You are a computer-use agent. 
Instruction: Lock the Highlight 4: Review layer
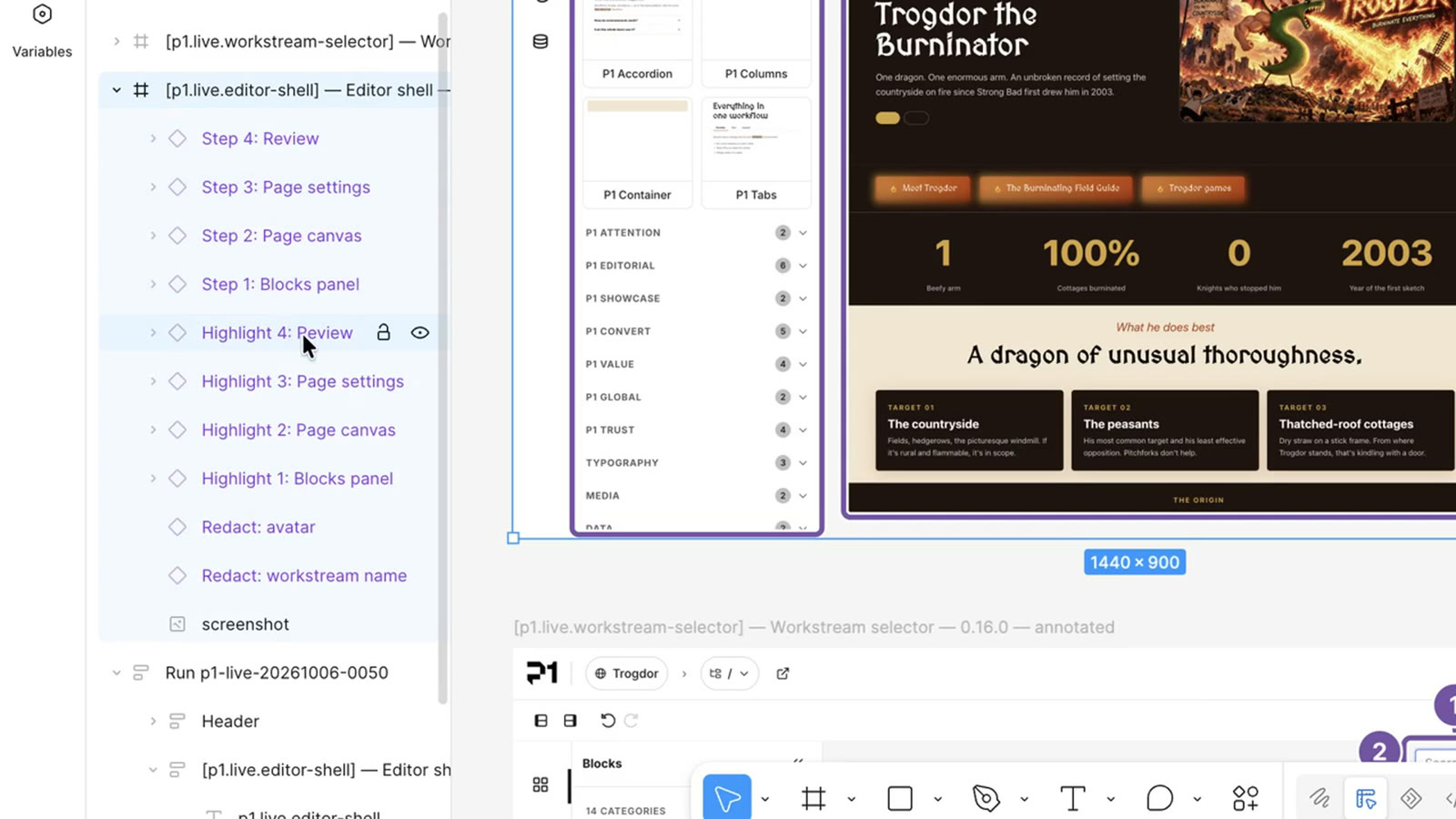[x=384, y=333]
